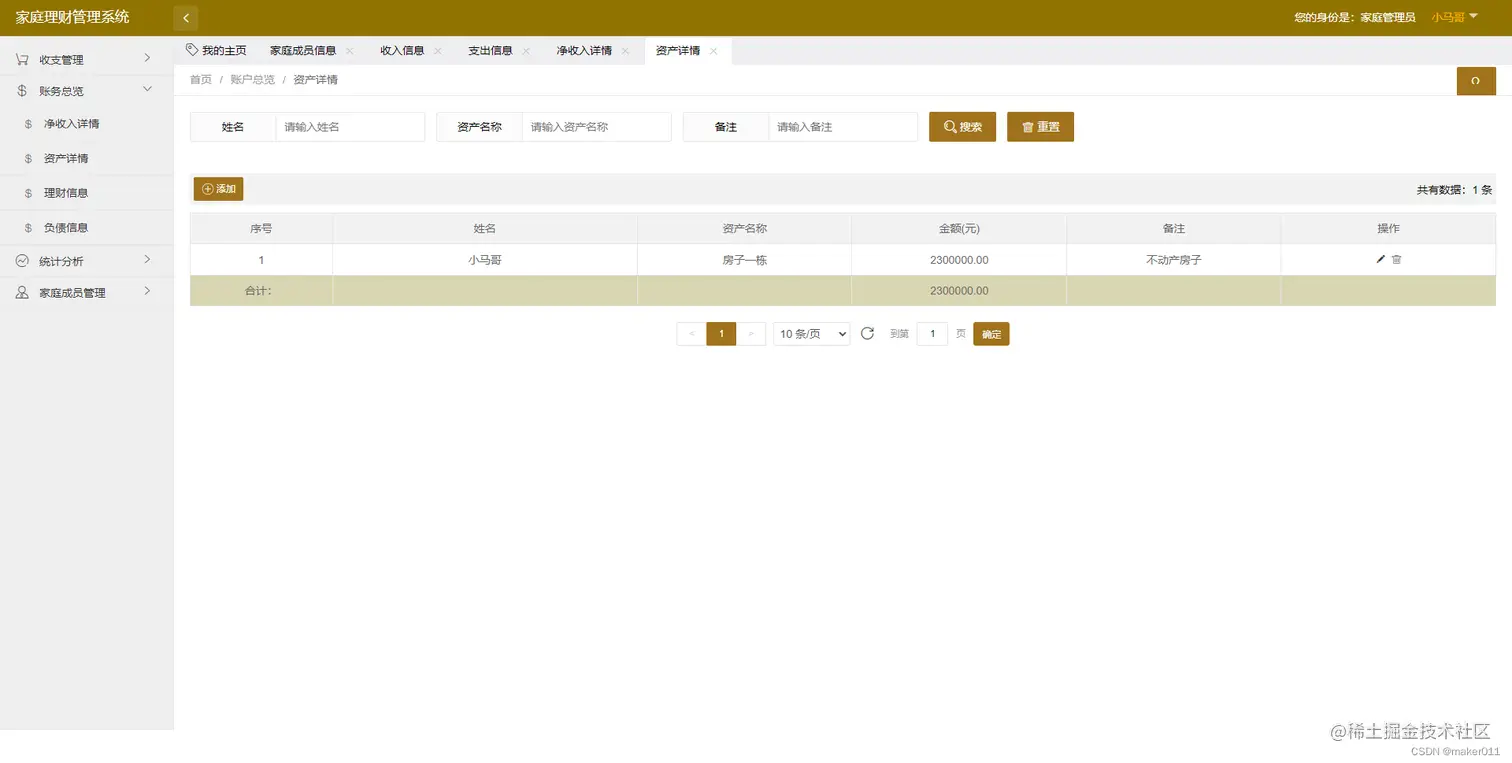This screenshot has width=1512, height=763.
Task: Open the 小马哥 user dropdown menu
Action: pos(1450,17)
